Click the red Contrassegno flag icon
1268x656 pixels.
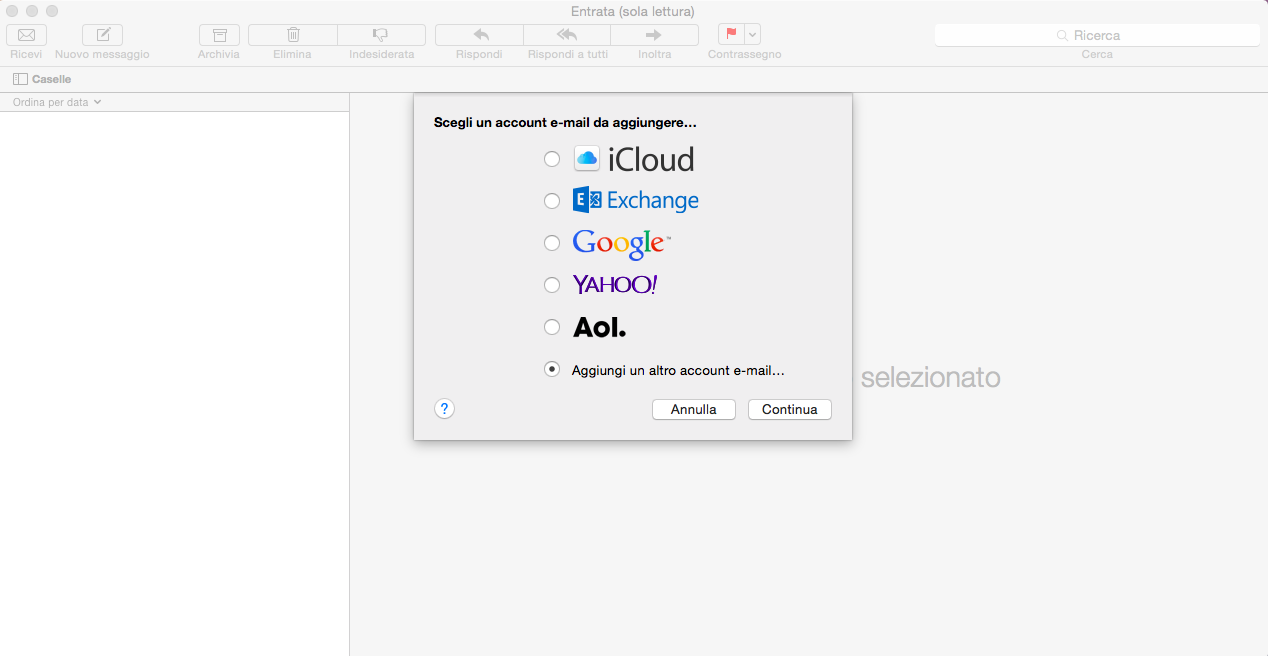(x=731, y=34)
